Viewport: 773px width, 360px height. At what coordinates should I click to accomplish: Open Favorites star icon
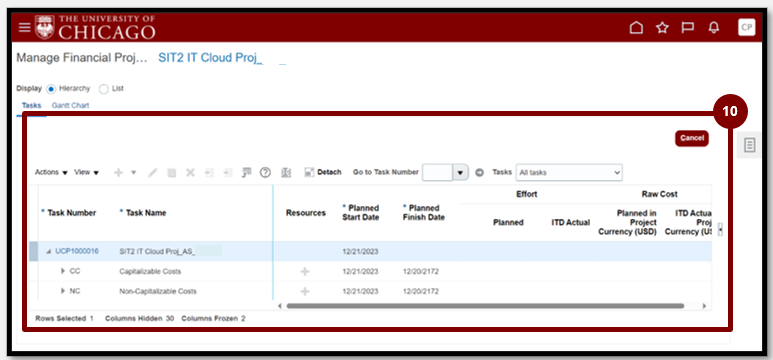pos(662,28)
